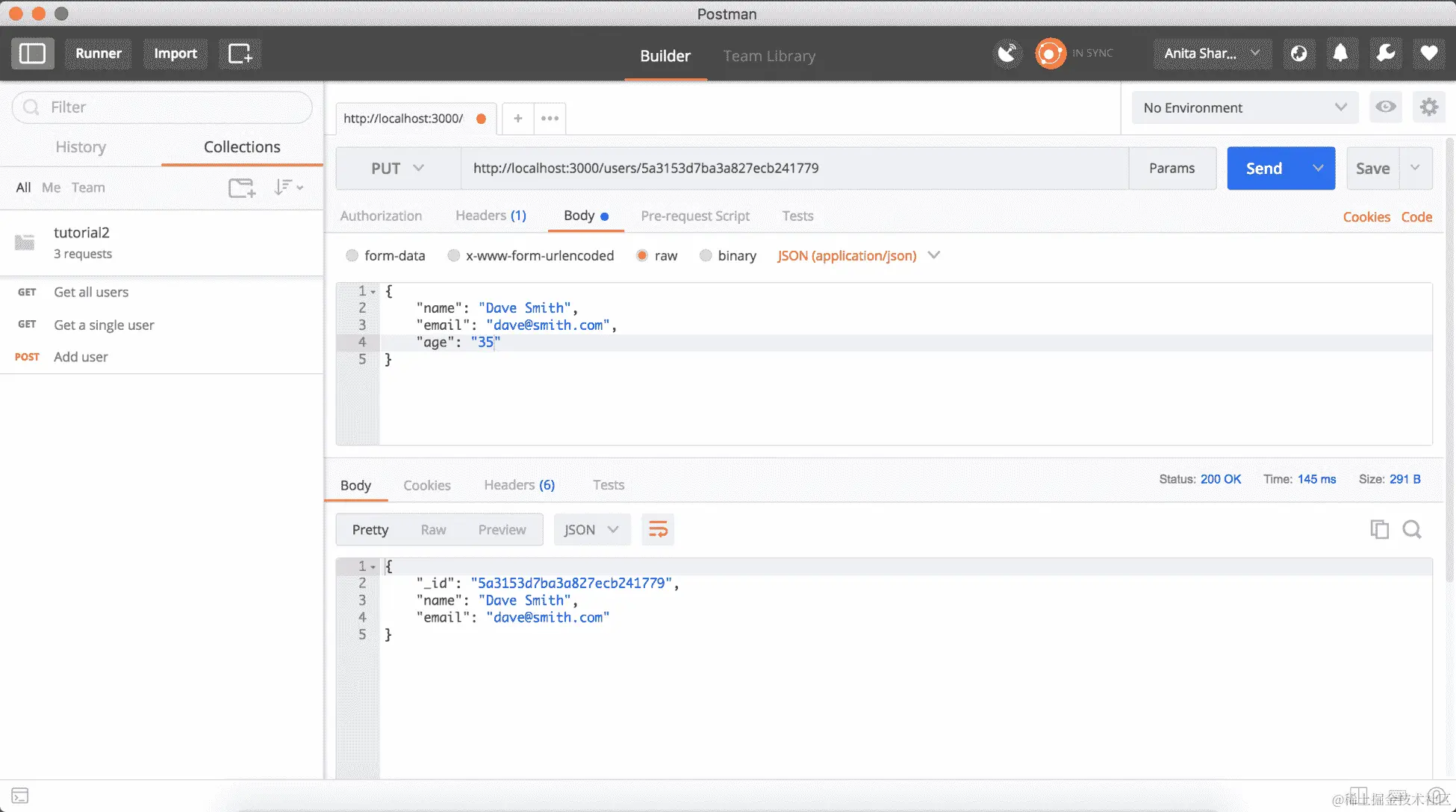Click the Code link
Screen dimensions: 1456x812
click(x=1416, y=217)
